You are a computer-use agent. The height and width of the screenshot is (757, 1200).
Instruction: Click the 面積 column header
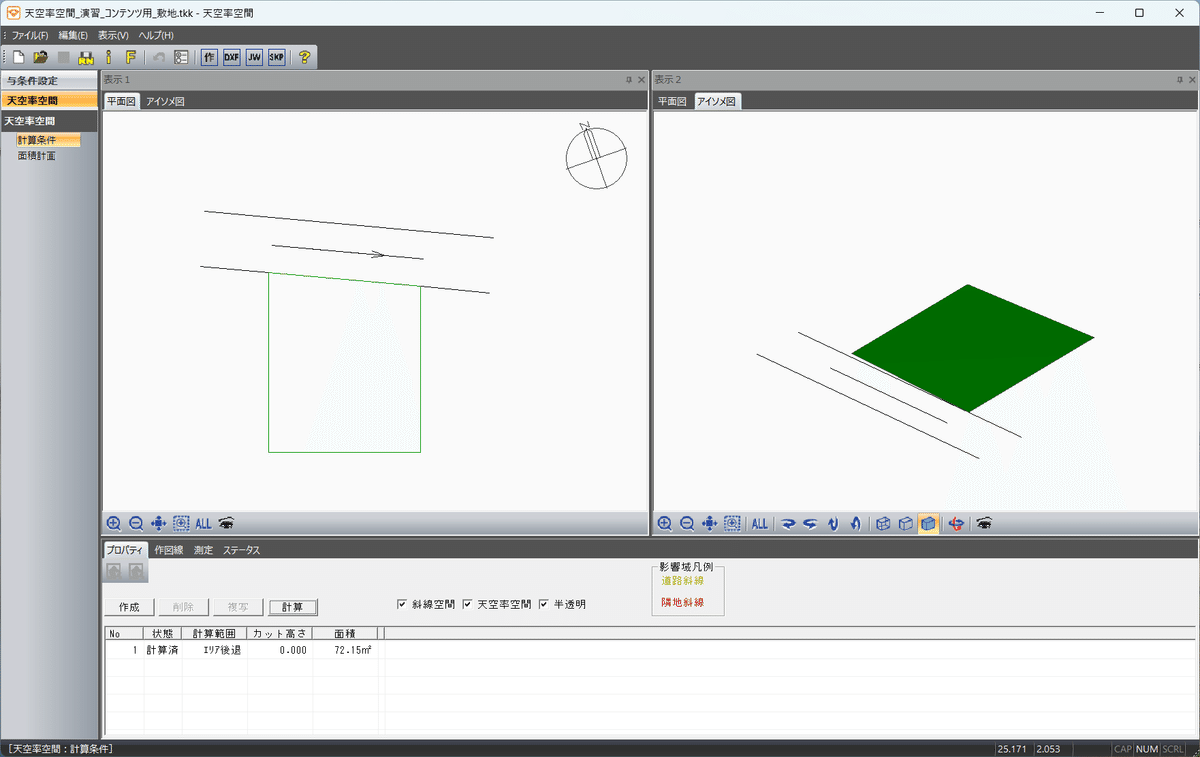coord(344,633)
